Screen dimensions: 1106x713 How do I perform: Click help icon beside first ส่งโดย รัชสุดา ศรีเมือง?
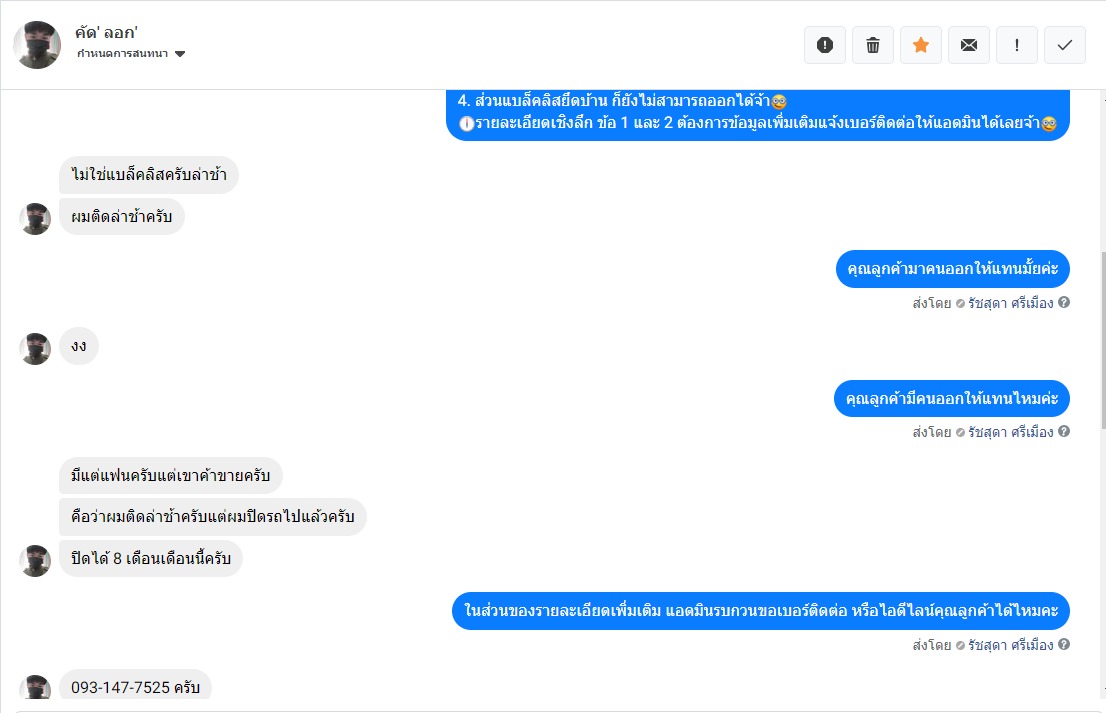1064,303
